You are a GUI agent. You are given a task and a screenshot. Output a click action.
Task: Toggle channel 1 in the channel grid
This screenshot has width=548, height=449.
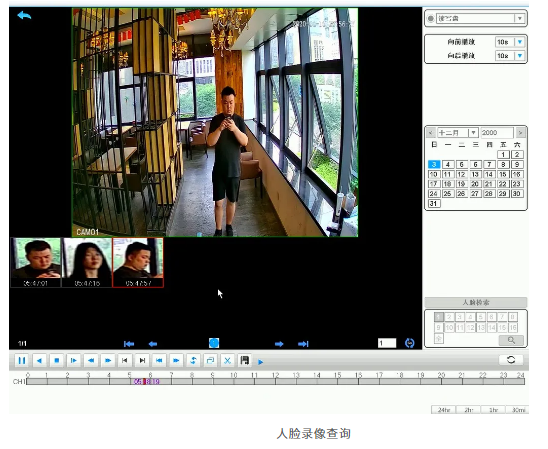[439, 317]
